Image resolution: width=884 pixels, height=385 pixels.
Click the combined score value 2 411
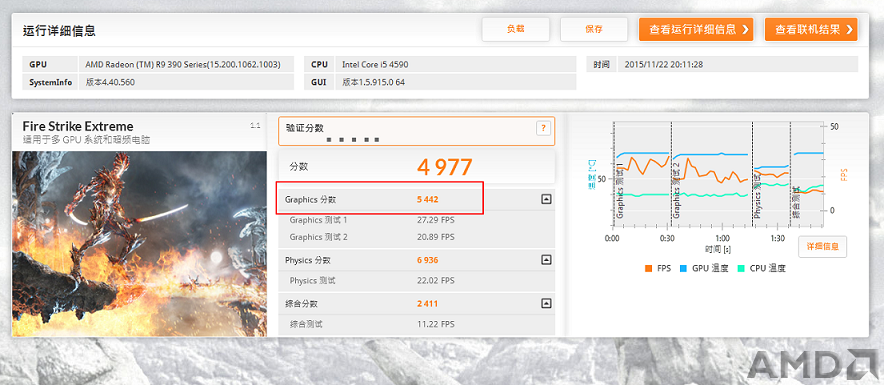coord(427,304)
